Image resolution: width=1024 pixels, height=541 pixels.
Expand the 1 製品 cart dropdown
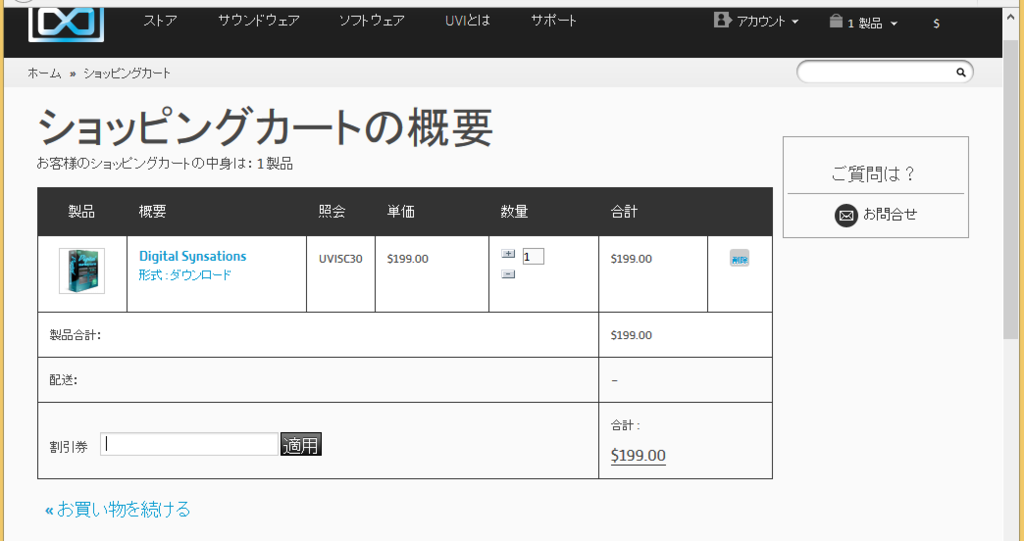click(x=872, y=24)
